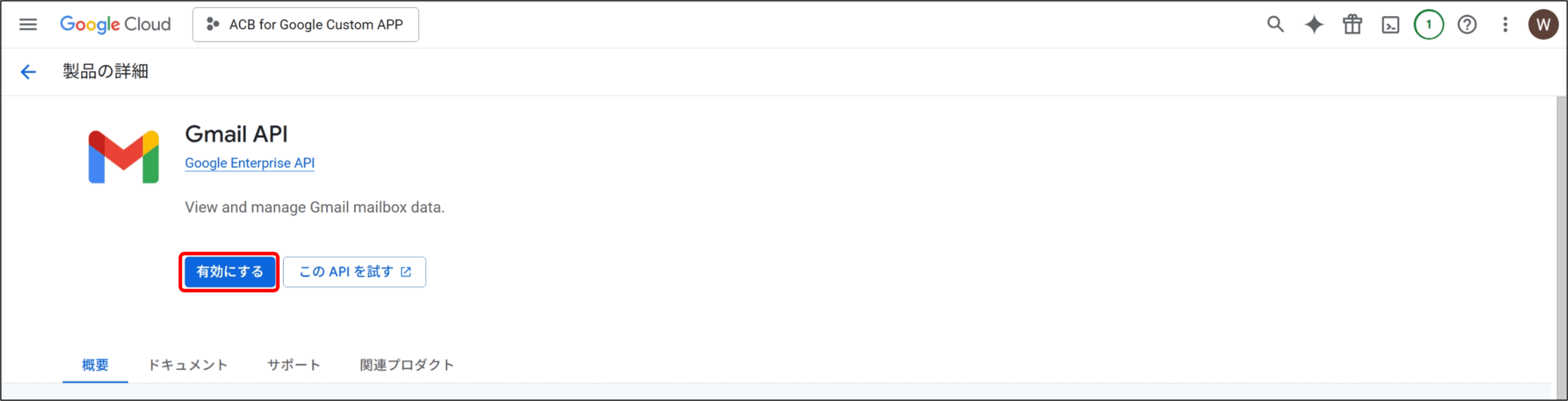This screenshot has height=401, width=1568.
Task: Switch to the 関連プロダクト tab
Action: tap(407, 365)
